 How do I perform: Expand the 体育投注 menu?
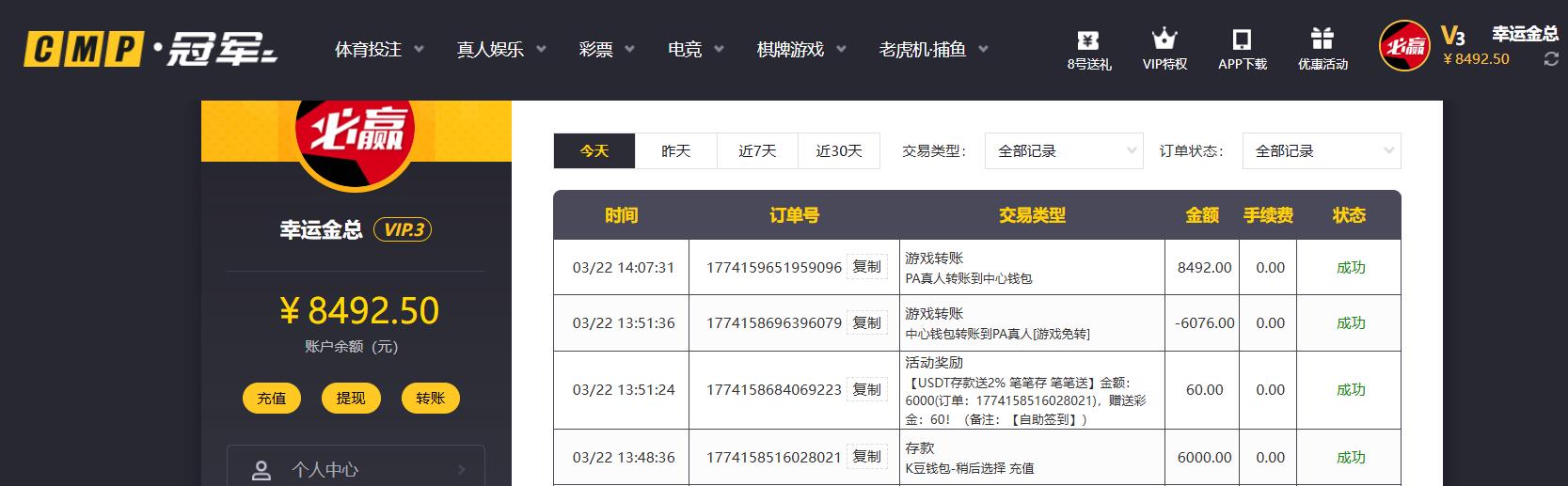379,49
